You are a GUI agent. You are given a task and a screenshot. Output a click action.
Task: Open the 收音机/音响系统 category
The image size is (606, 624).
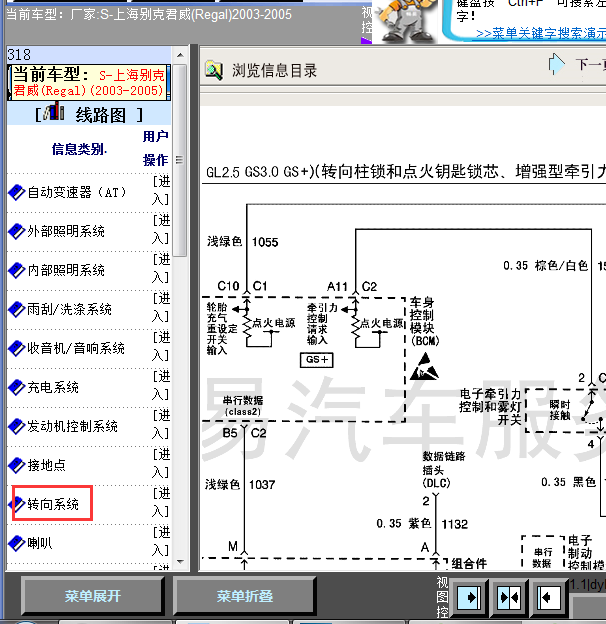pos(76,349)
